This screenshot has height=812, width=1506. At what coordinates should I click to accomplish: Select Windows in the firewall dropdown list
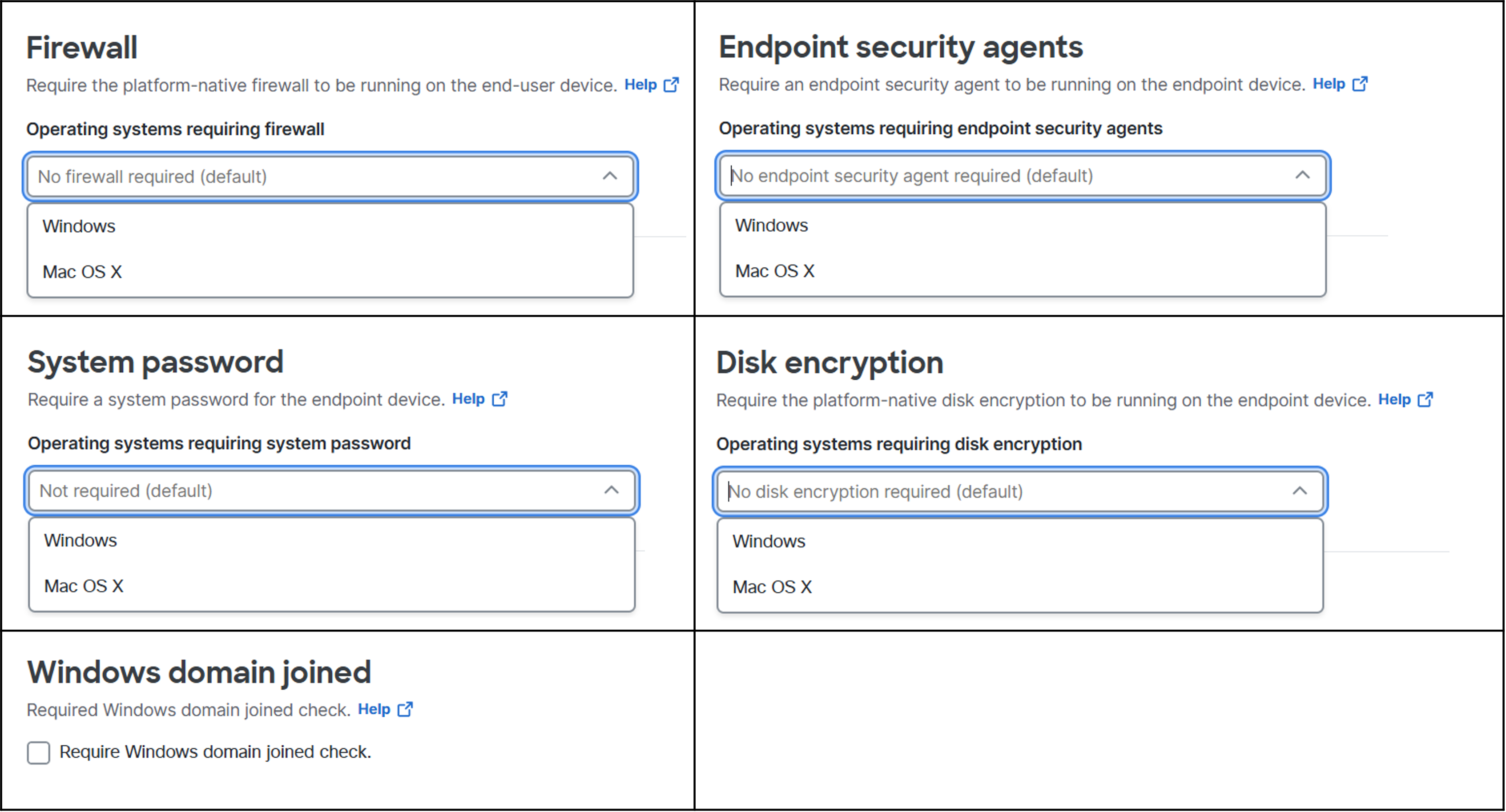pyautogui.click(x=330, y=226)
